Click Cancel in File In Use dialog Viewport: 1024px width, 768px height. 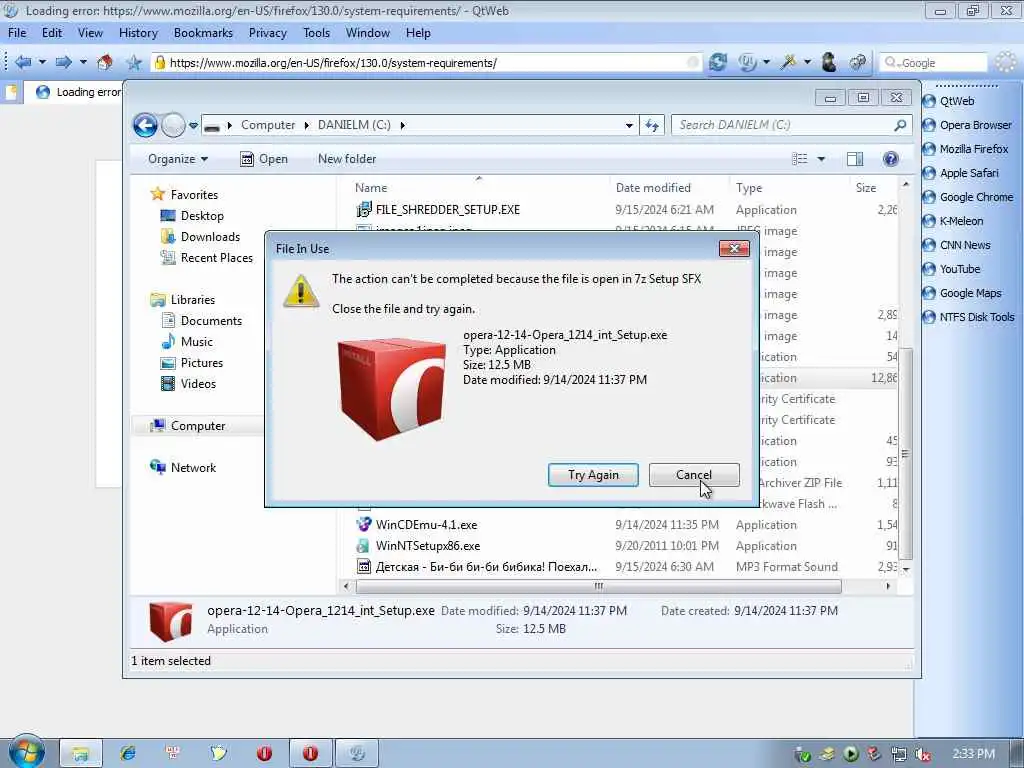[694, 475]
